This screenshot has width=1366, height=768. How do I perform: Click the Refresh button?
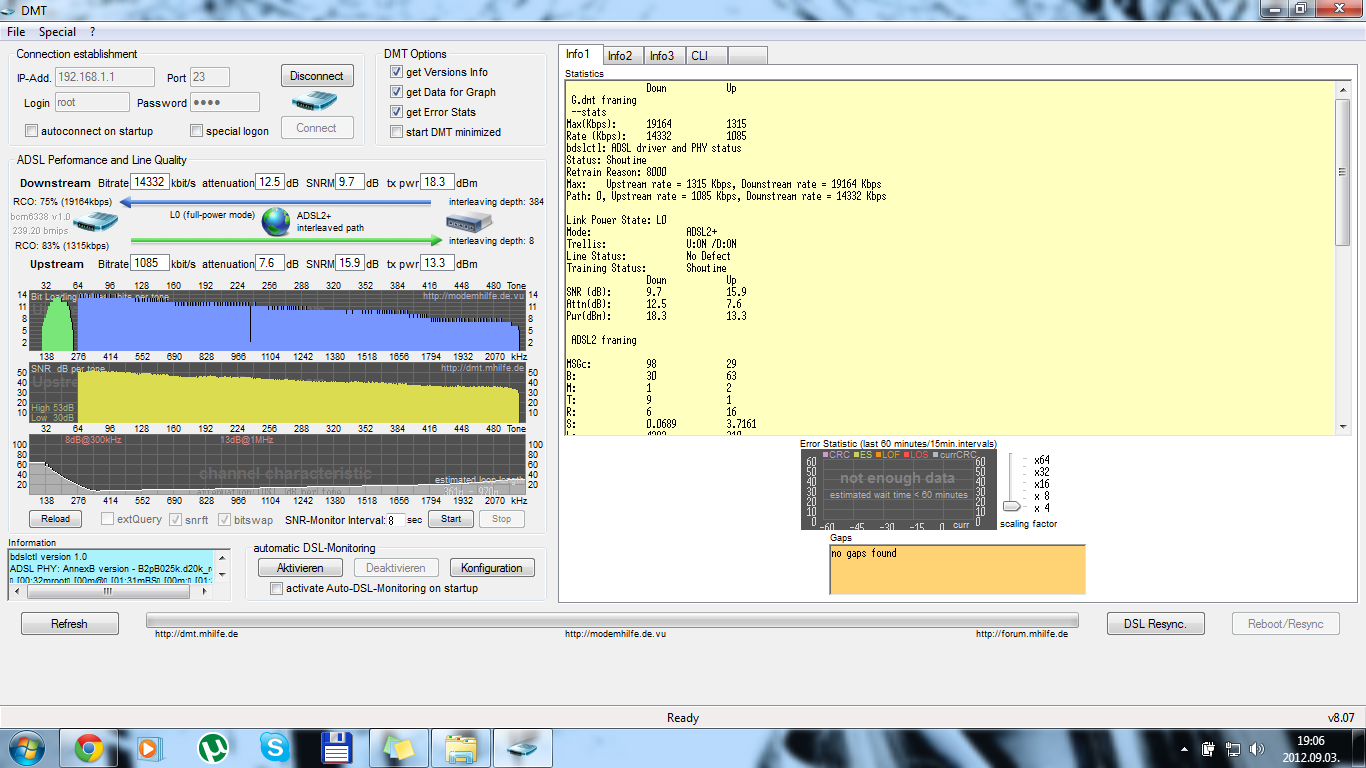pyautogui.click(x=70, y=624)
